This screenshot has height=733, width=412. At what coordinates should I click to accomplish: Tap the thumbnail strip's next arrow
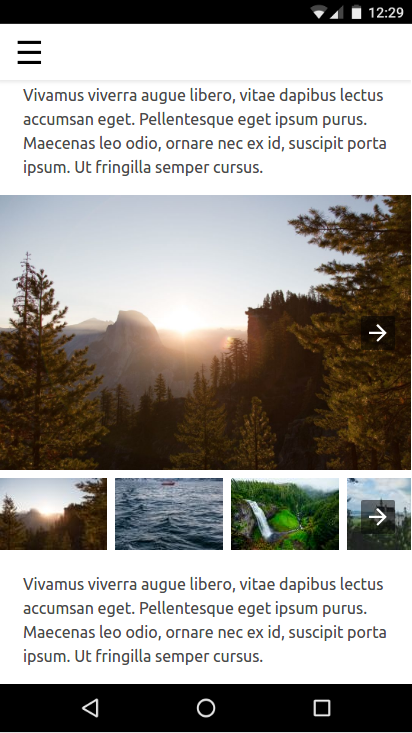tap(378, 517)
